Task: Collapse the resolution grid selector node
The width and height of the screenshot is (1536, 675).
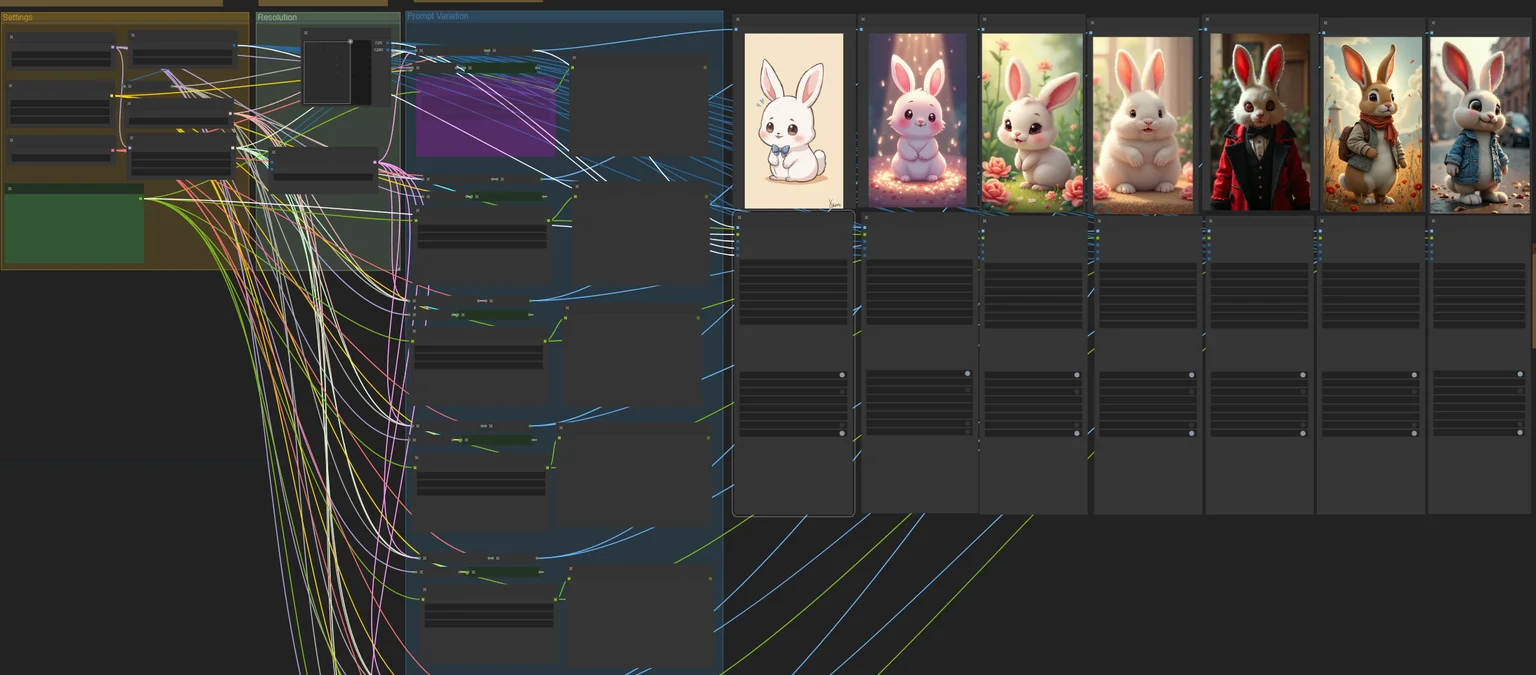Action: pyautogui.click(x=307, y=33)
